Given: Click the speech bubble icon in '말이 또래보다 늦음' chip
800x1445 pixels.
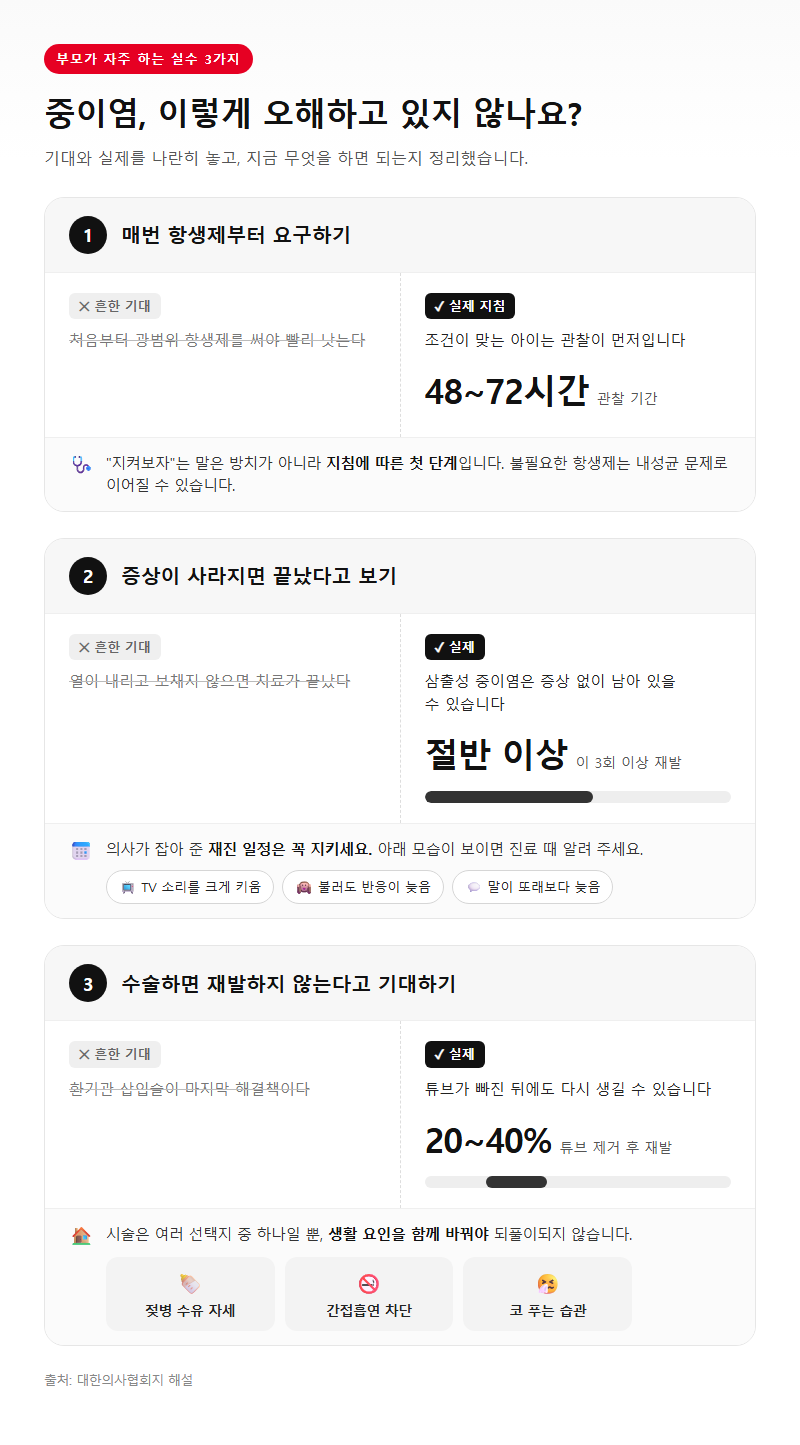Looking at the screenshot, I should (474, 887).
